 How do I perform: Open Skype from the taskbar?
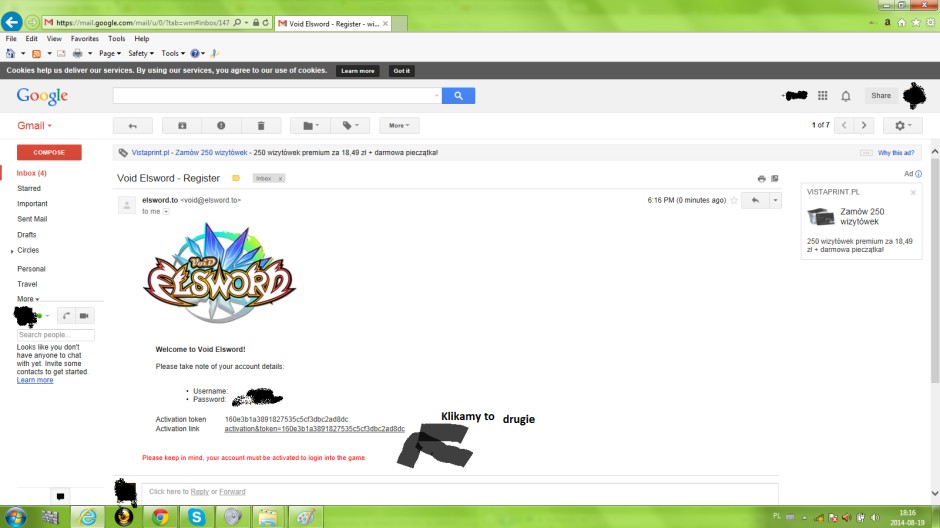click(197, 517)
